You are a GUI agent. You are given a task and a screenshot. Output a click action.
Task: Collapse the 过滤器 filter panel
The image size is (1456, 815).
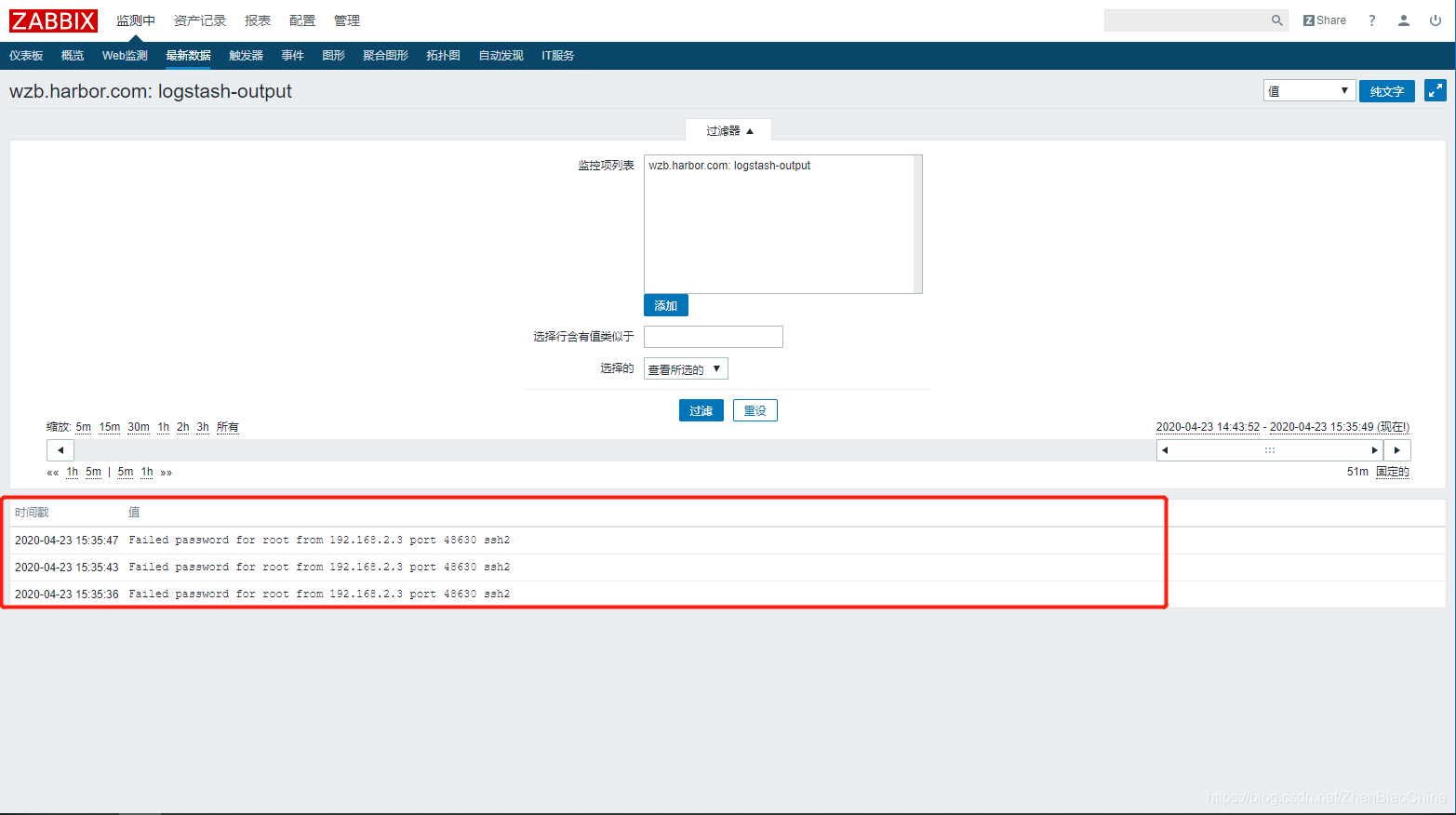click(728, 130)
